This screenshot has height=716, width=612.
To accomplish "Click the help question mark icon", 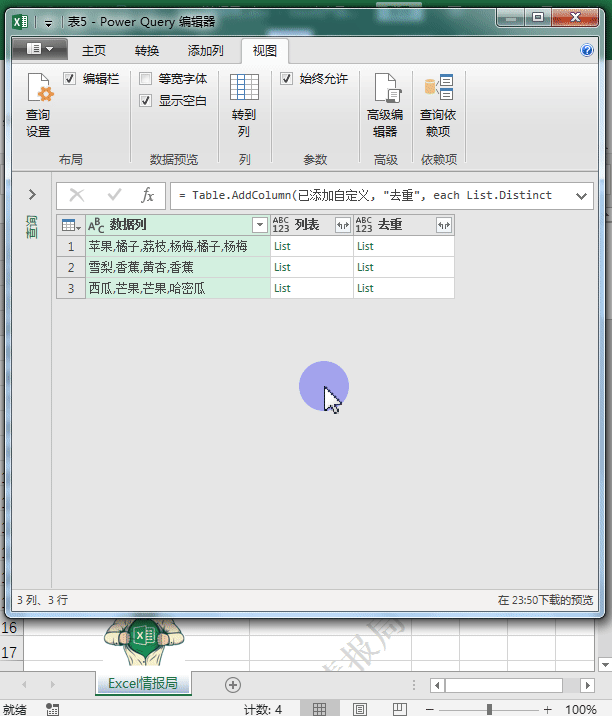I will click(587, 50).
